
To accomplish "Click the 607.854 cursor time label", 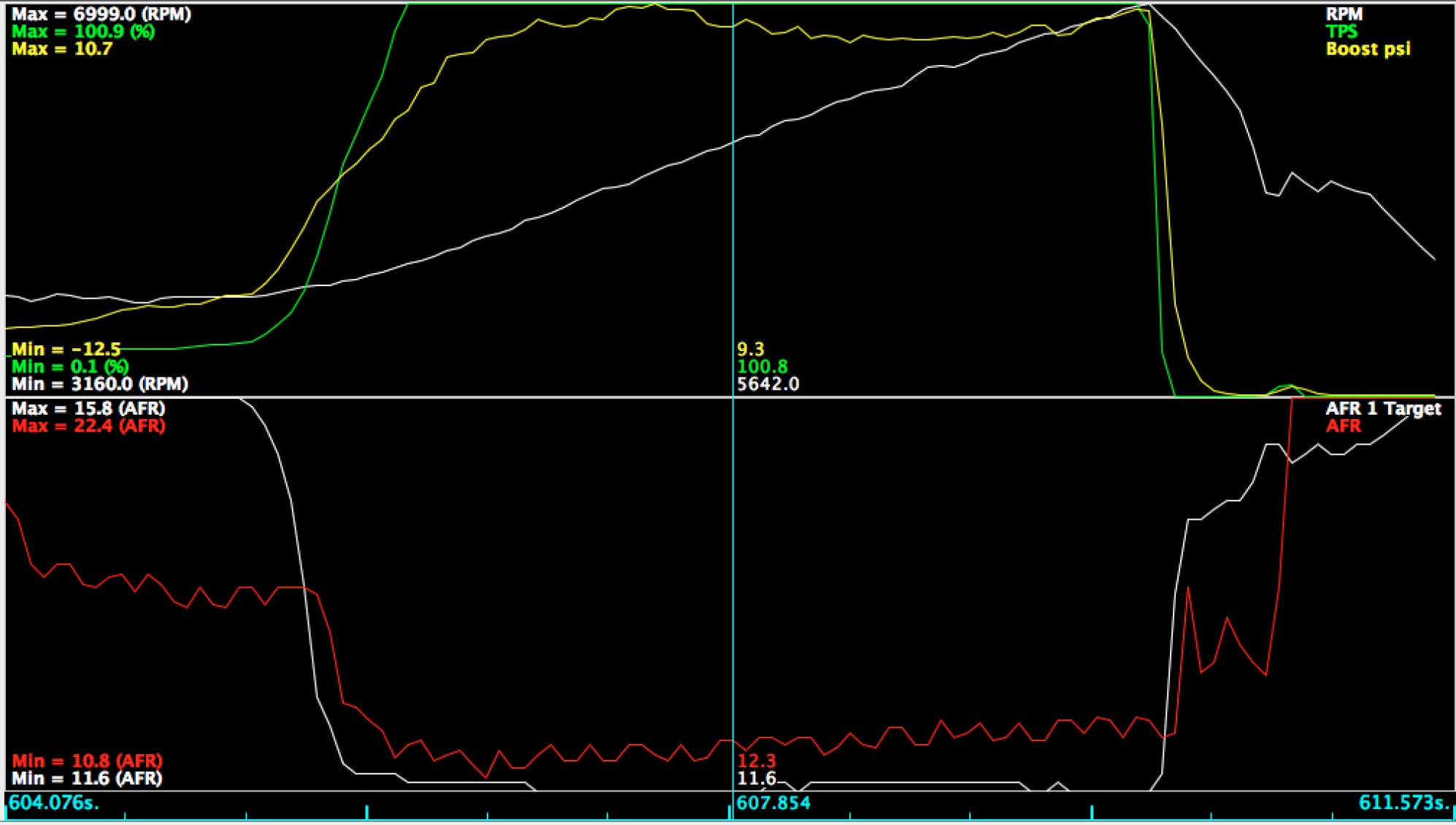I will point(773,803).
